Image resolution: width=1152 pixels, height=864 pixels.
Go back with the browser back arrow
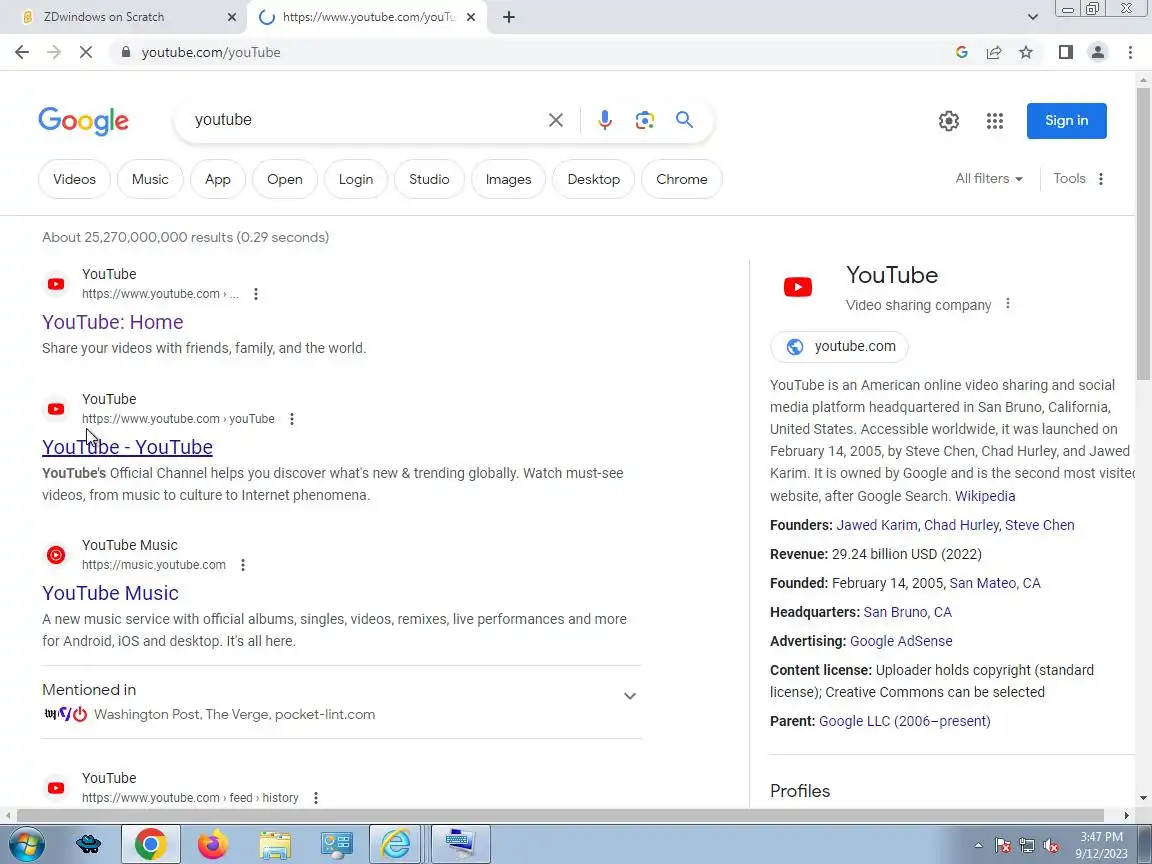(x=22, y=52)
